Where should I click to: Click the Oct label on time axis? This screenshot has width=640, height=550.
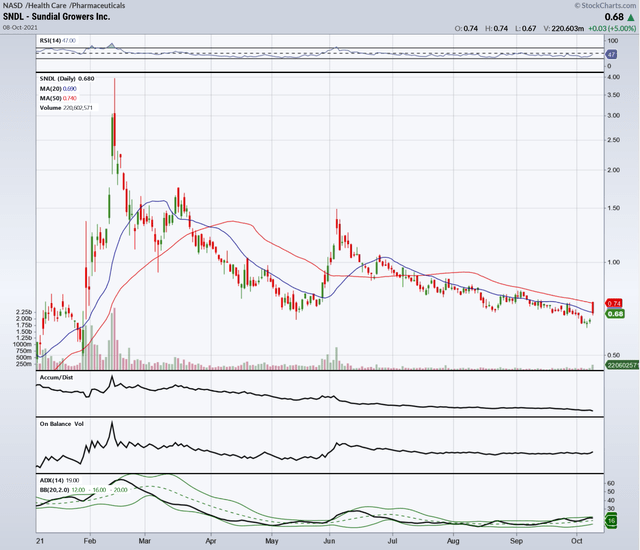click(576, 541)
